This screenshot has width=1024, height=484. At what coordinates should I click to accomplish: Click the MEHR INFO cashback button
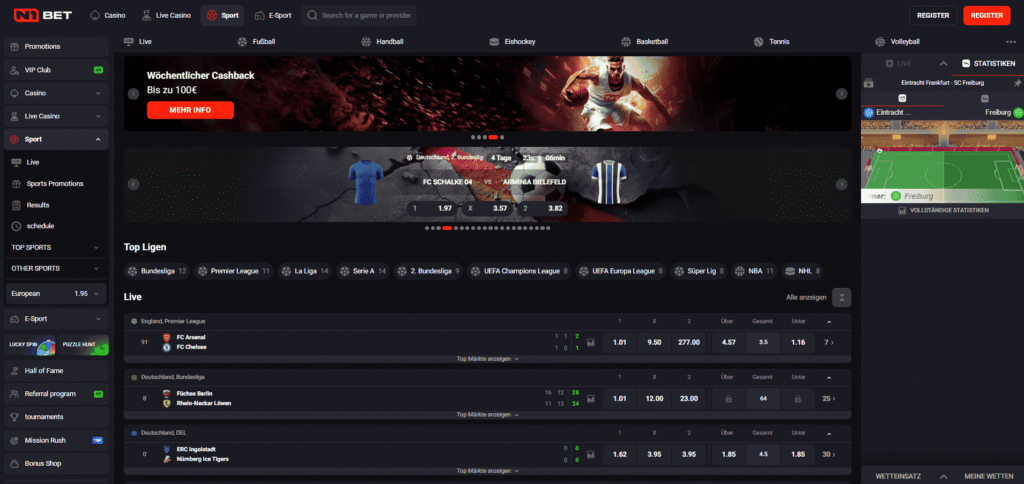(x=190, y=110)
